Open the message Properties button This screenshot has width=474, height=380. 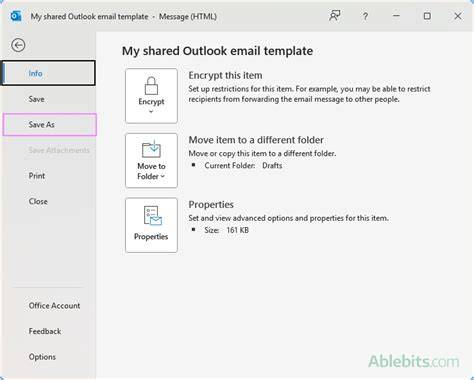(151, 225)
